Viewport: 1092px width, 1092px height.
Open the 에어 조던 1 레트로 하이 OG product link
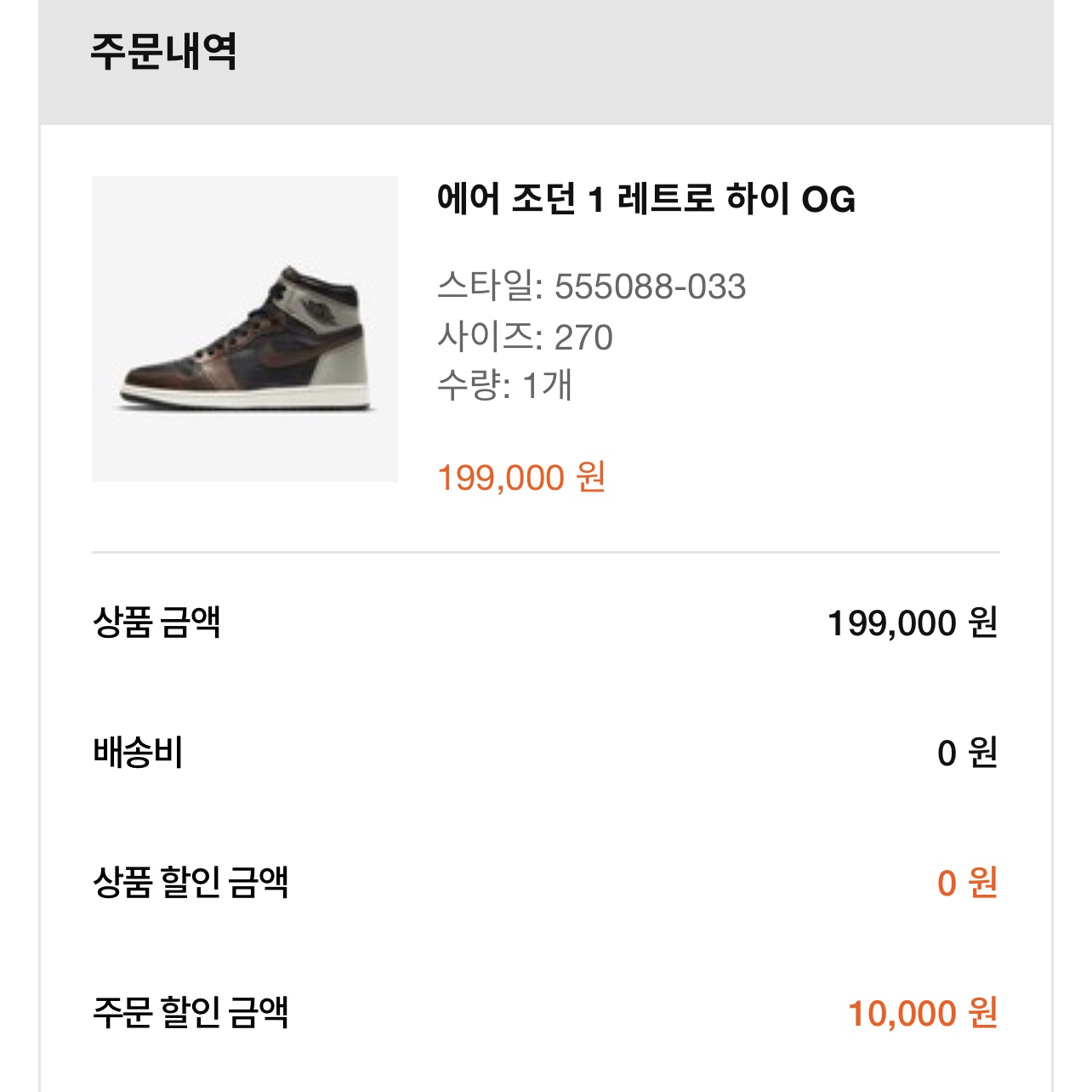(646, 200)
